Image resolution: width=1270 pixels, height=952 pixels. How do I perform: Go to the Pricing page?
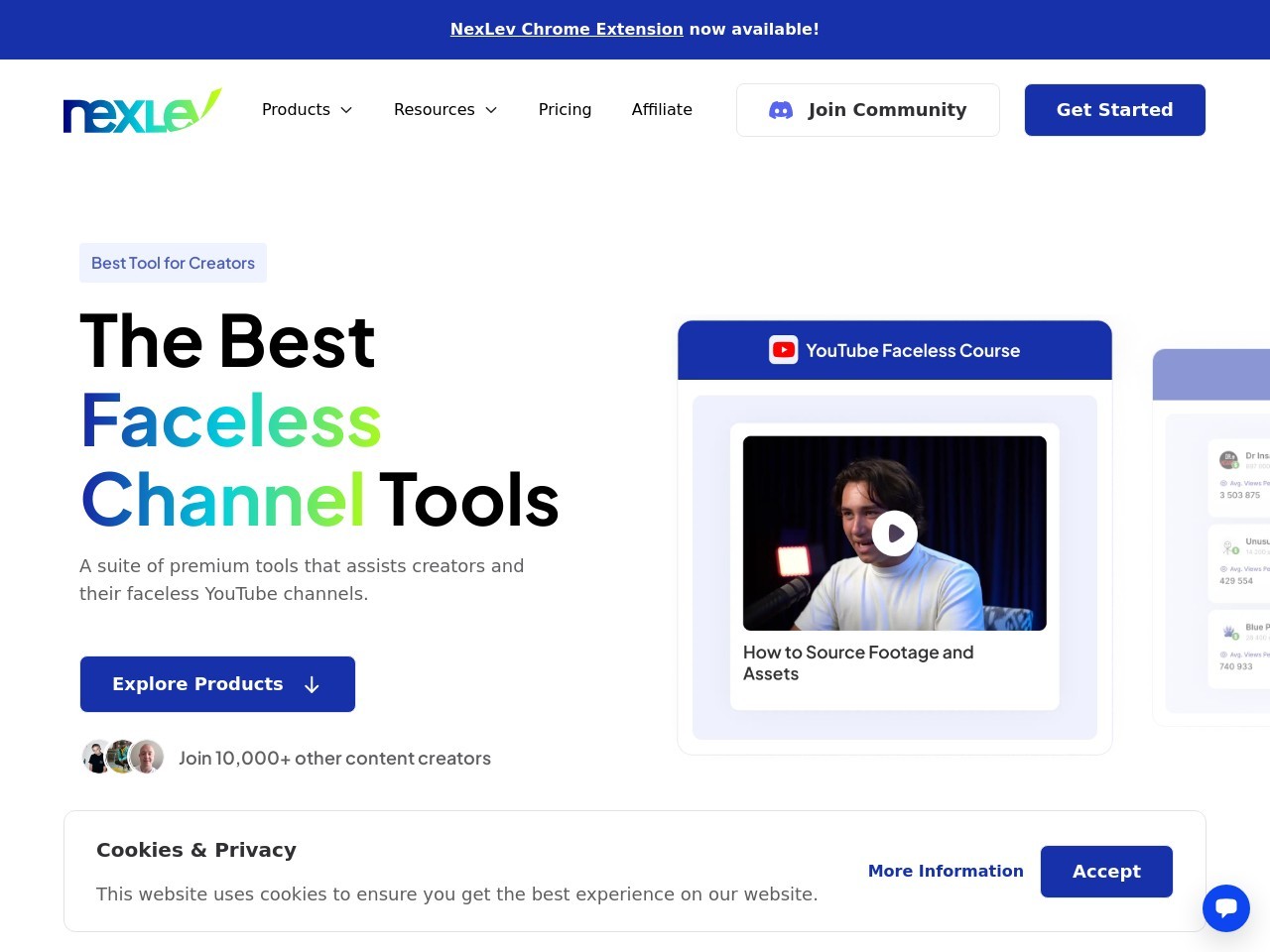coord(565,110)
